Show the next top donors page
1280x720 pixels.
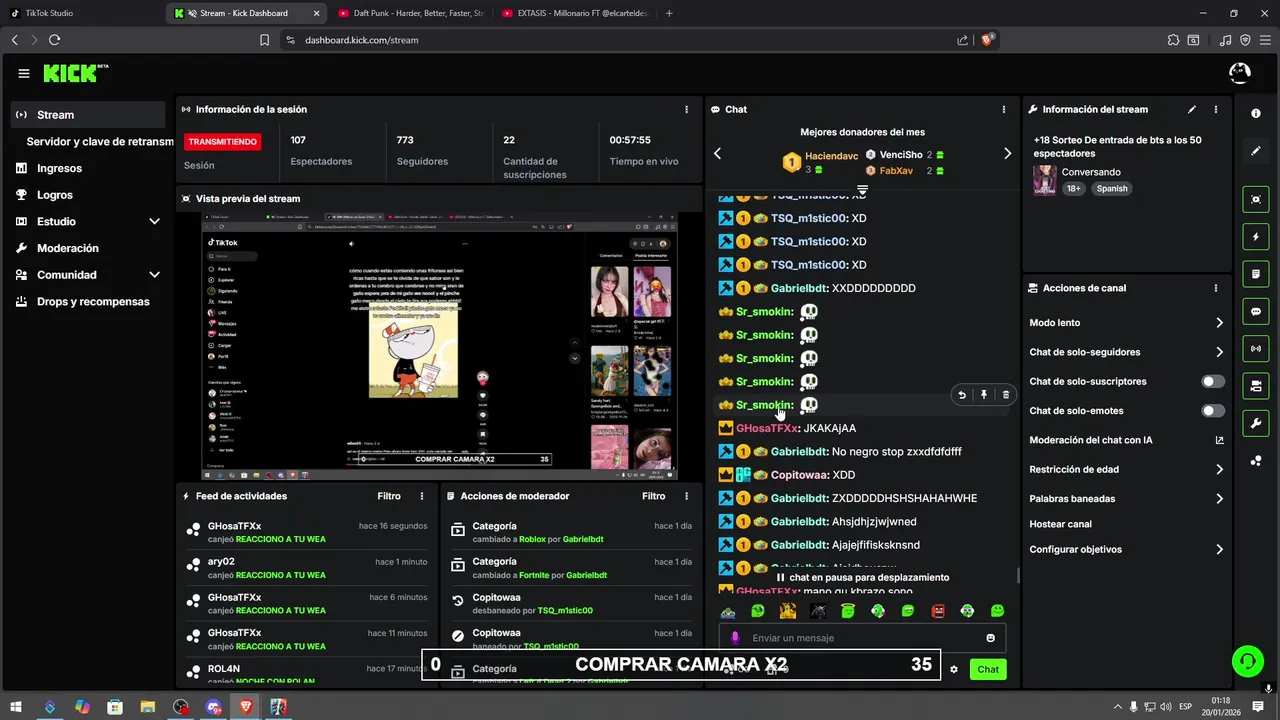point(1007,153)
